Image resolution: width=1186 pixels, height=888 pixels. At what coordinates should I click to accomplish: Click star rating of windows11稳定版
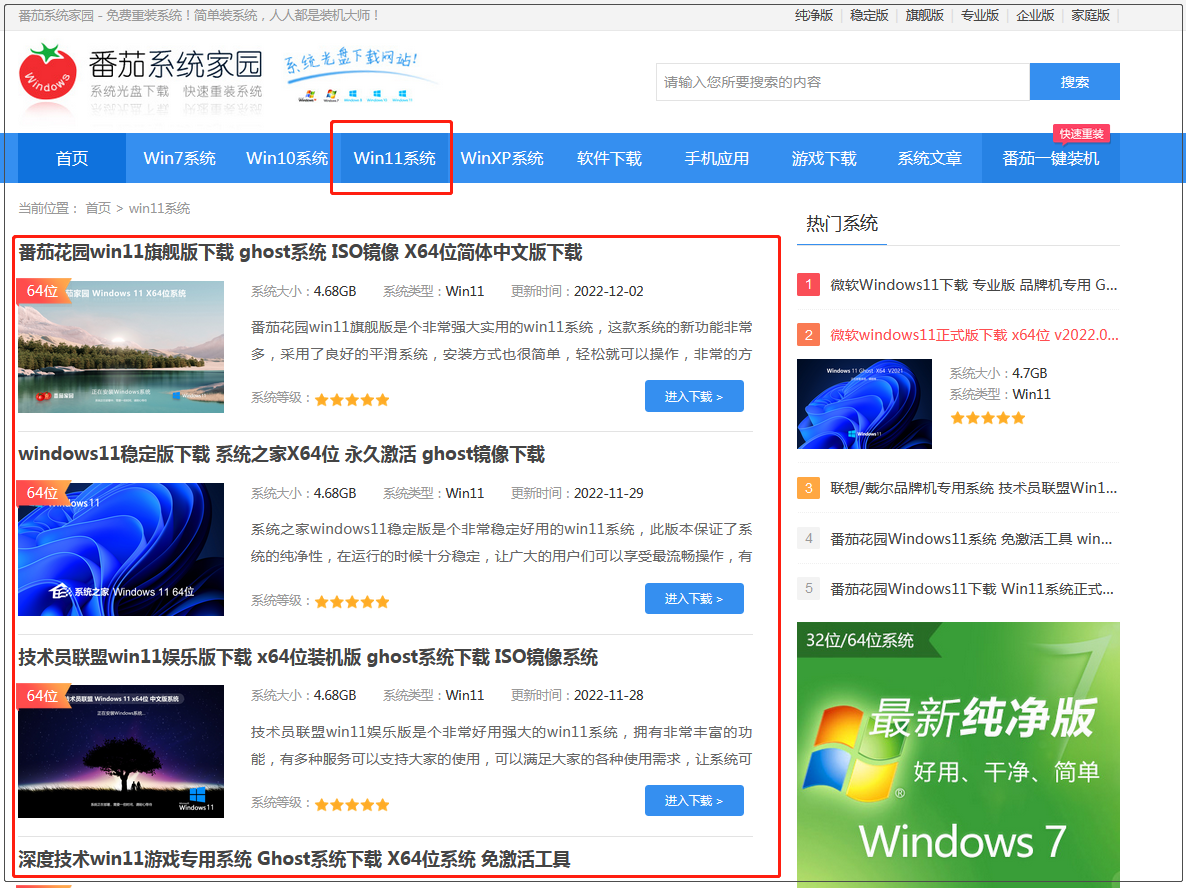(x=352, y=602)
